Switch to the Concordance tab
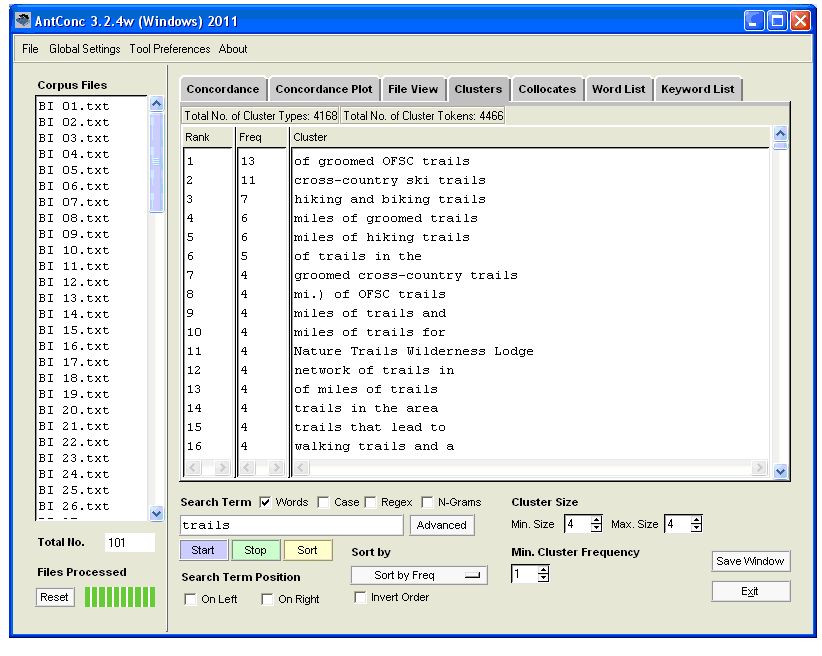 pos(223,89)
